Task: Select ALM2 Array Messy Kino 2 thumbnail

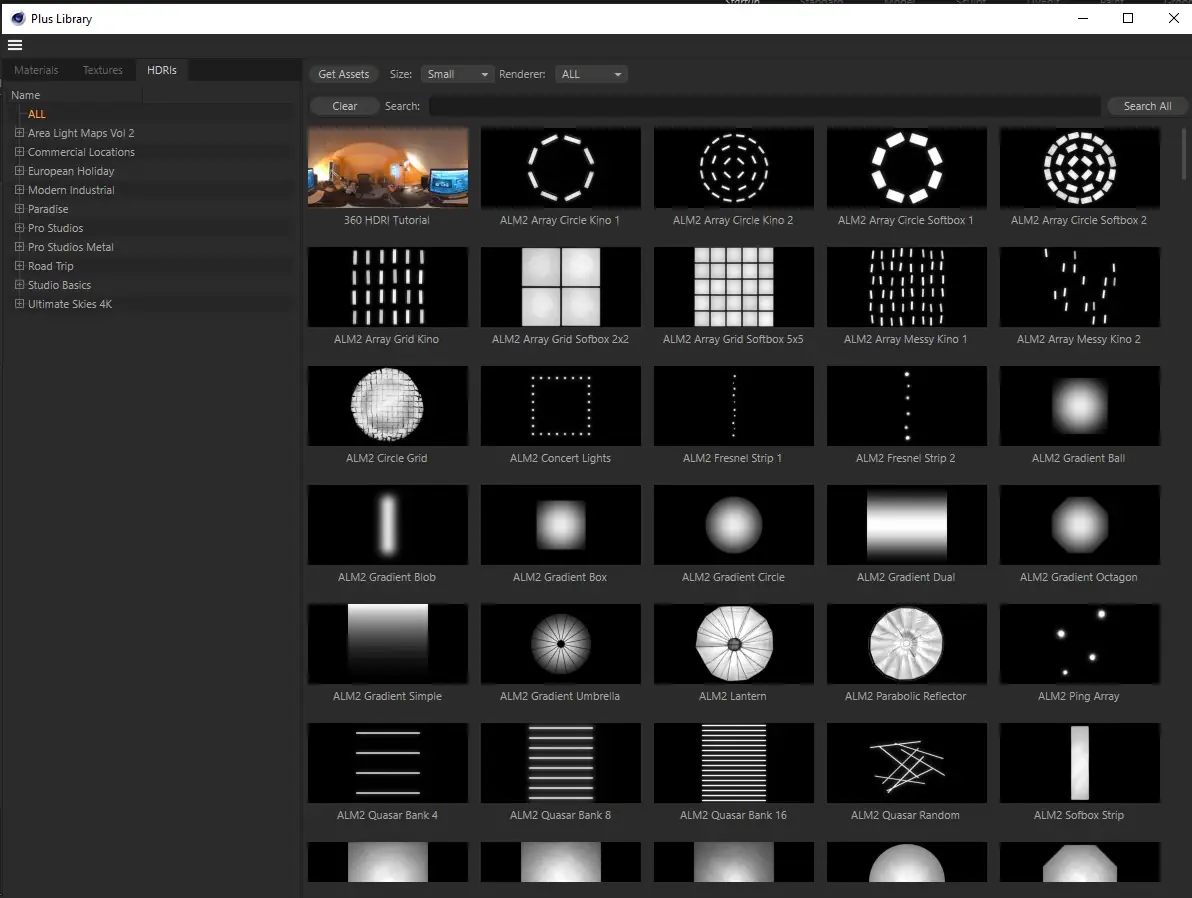Action: 1079,287
